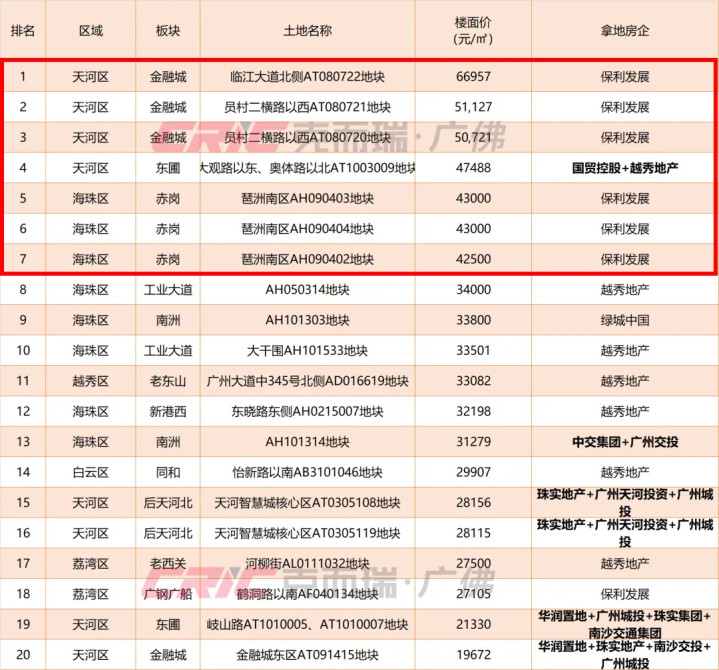Click the 越秀区 district cell
This screenshot has width=719, height=670.
click(x=91, y=381)
